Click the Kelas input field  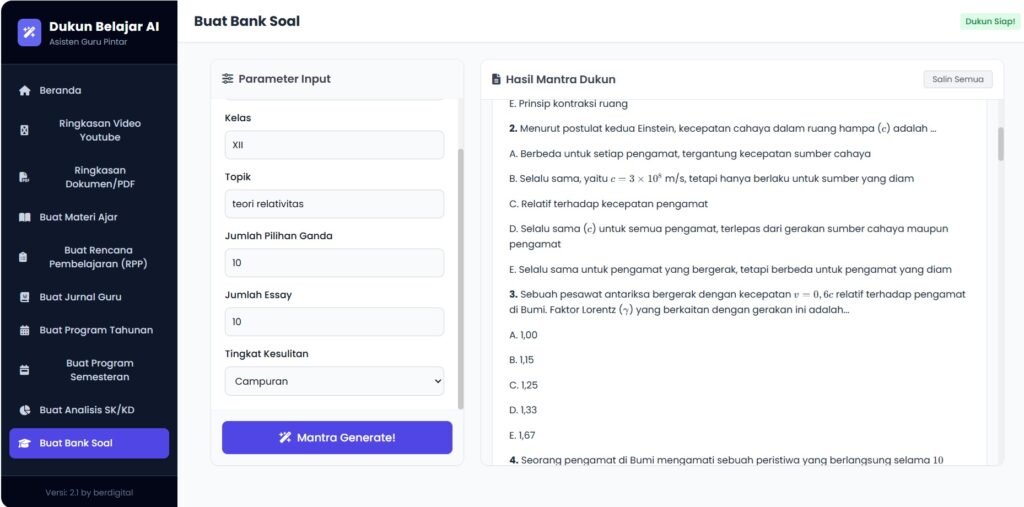click(334, 145)
